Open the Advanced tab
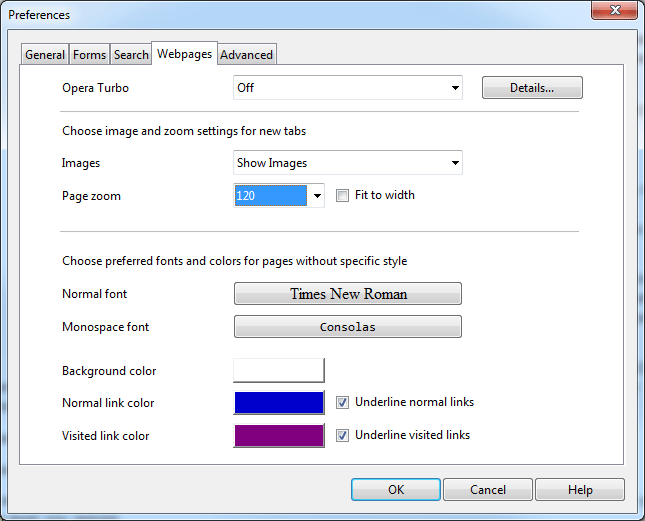 tap(246, 54)
